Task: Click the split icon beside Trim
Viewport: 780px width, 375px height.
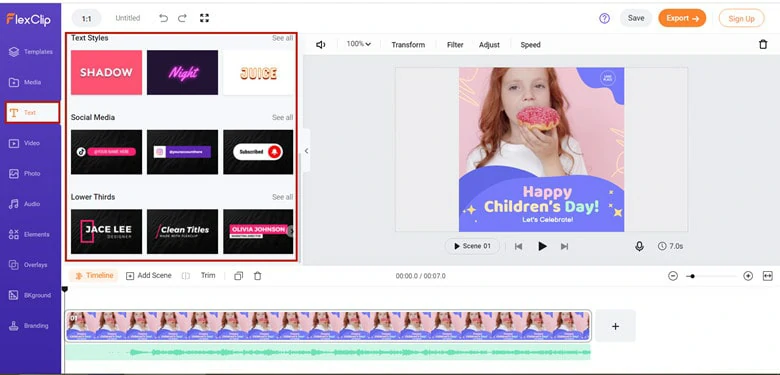Action: [x=186, y=276]
